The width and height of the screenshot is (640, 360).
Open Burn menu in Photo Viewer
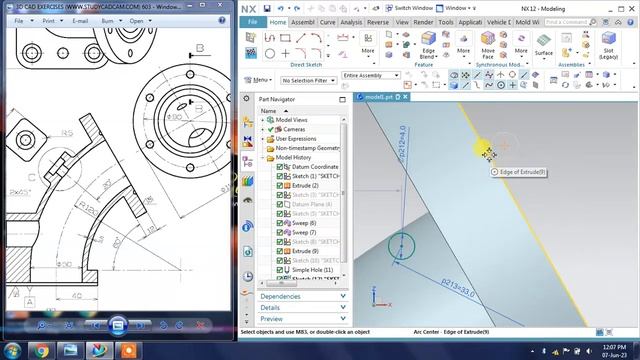[x=111, y=20]
